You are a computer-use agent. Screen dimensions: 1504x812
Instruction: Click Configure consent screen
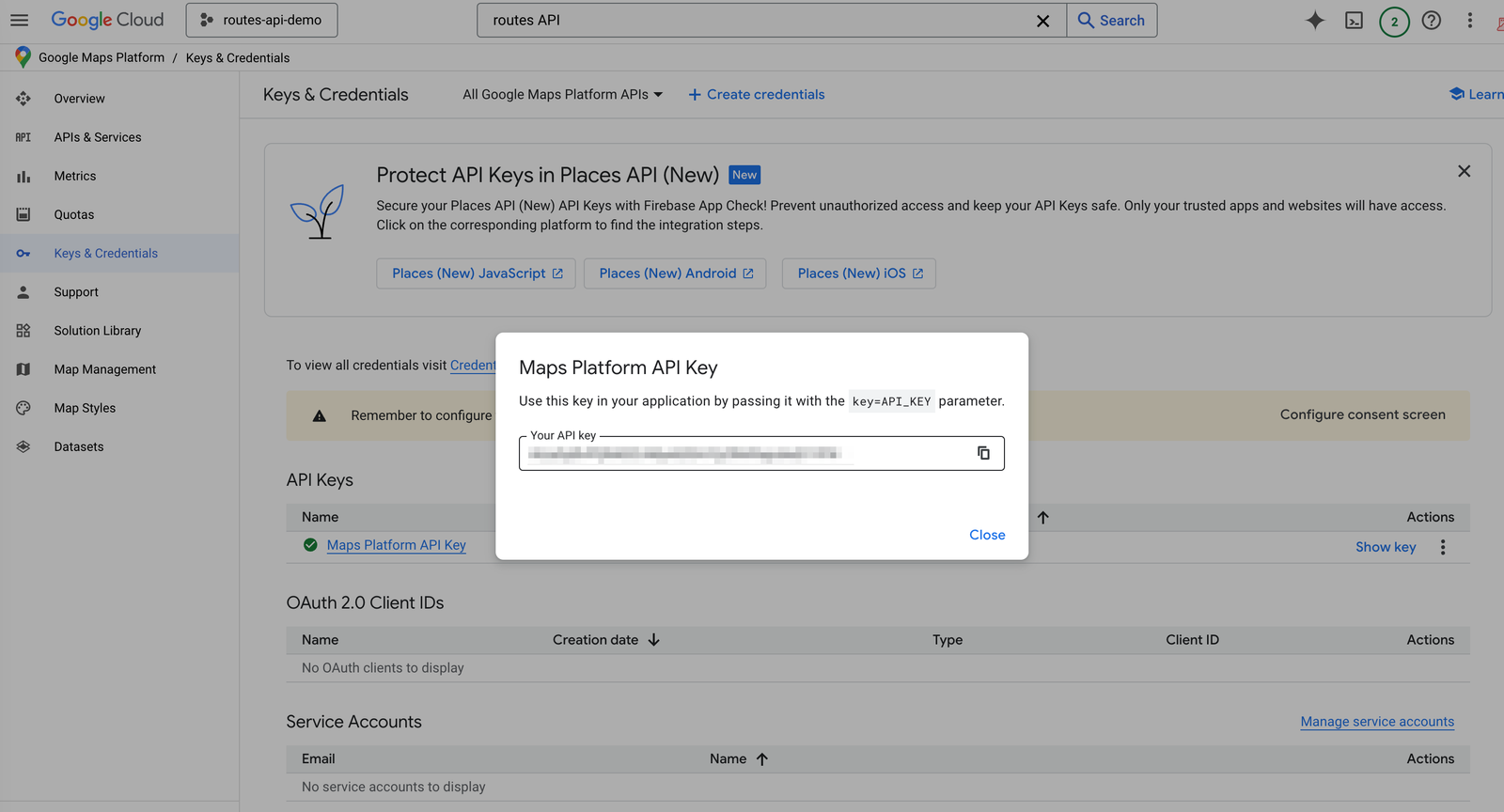(x=1362, y=414)
